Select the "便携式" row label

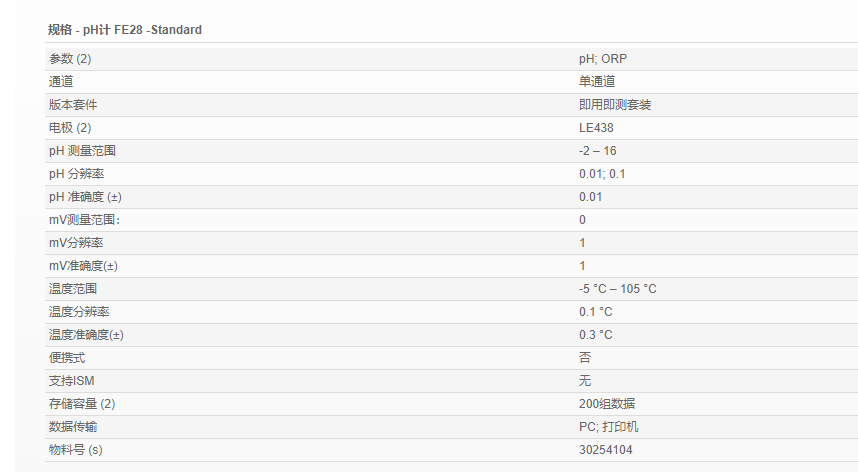tap(67, 358)
